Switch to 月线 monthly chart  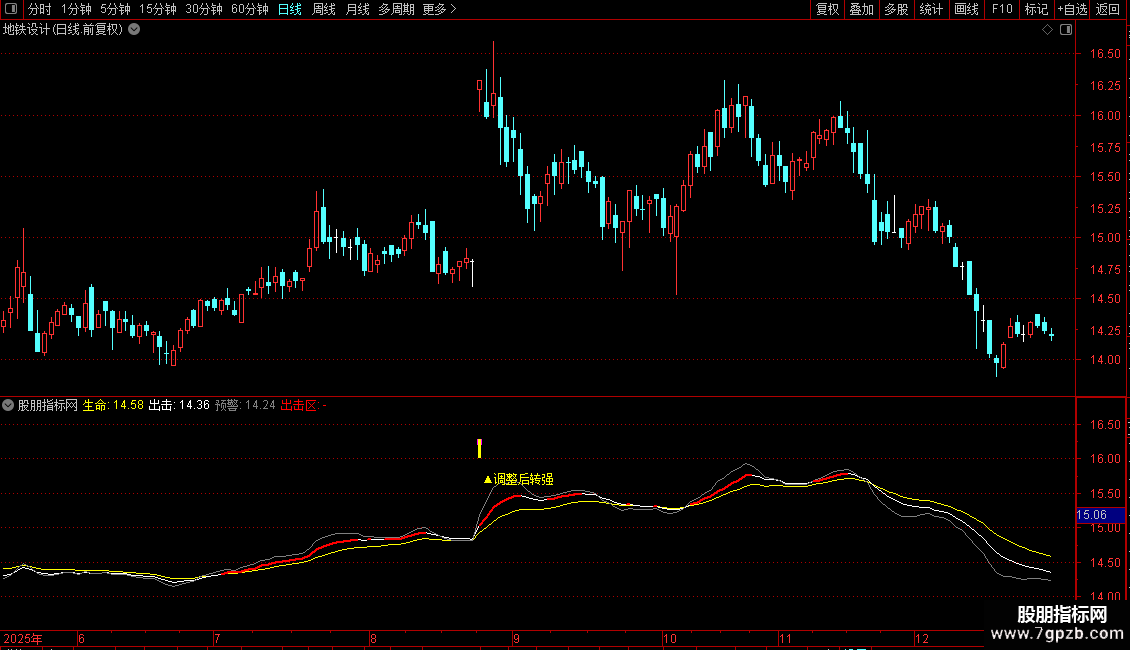(x=357, y=9)
